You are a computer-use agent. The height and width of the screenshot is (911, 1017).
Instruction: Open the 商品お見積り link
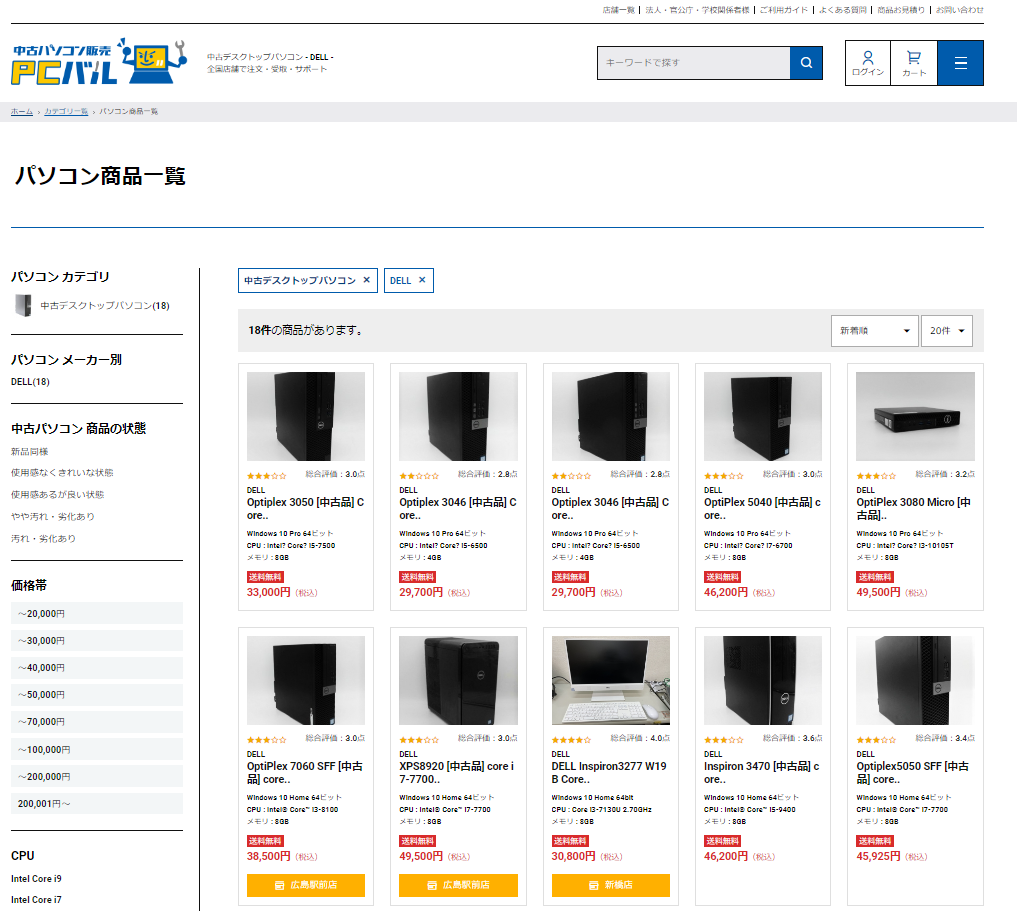click(901, 10)
